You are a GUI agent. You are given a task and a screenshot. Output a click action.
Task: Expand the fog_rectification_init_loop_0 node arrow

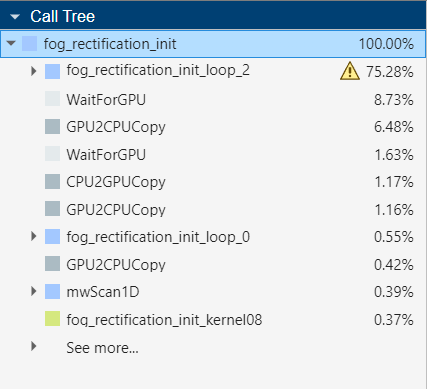pos(33,236)
